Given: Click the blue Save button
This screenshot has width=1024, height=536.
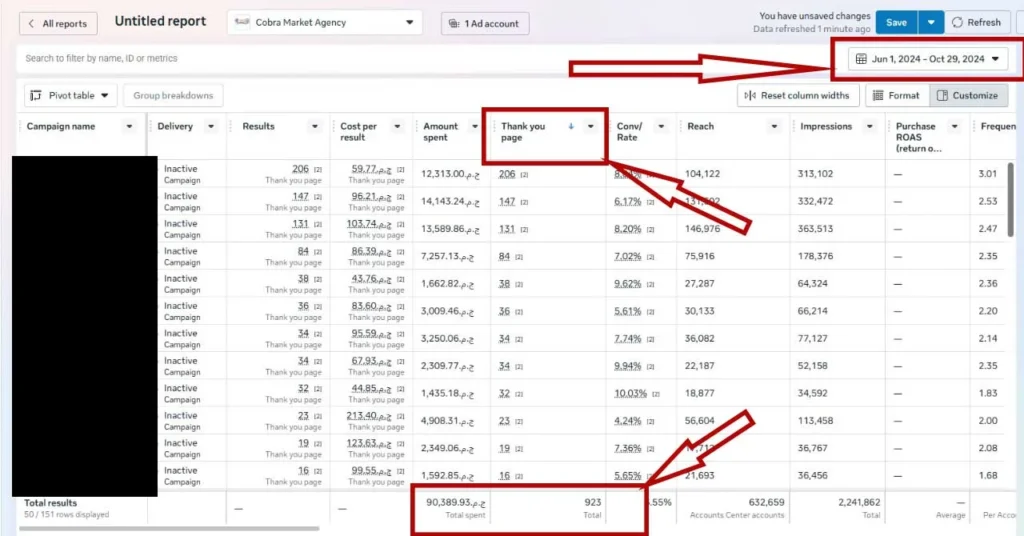Looking at the screenshot, I should [897, 22].
